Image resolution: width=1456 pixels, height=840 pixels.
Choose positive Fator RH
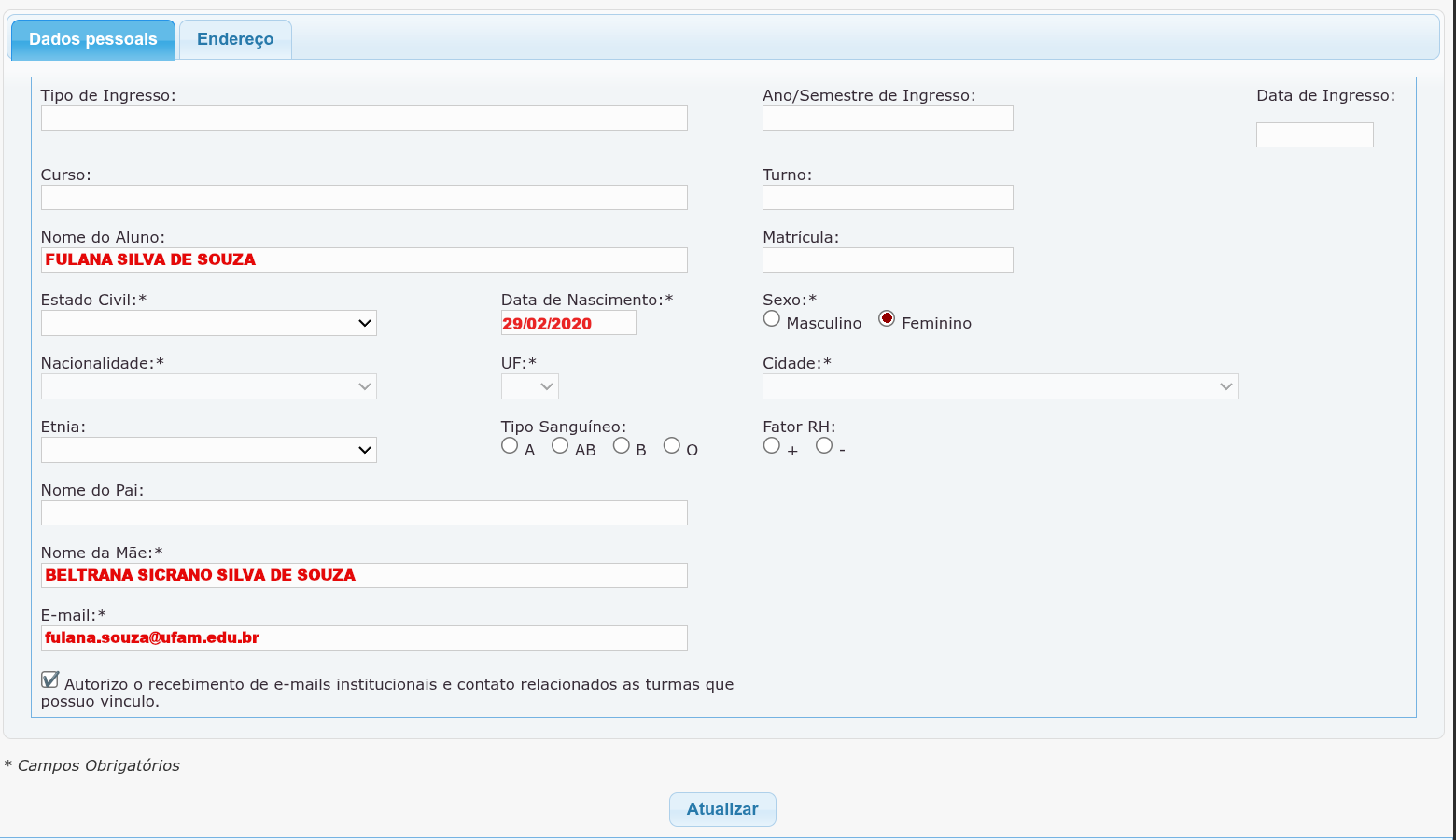tap(772, 445)
